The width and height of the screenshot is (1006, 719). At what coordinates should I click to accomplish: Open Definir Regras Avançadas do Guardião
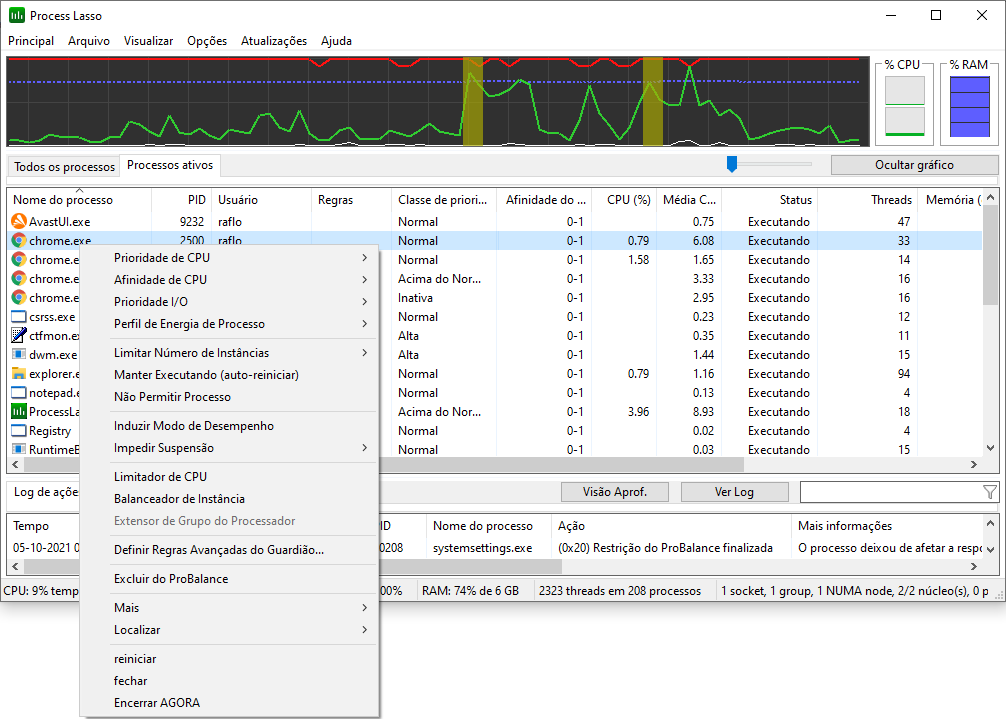219,550
